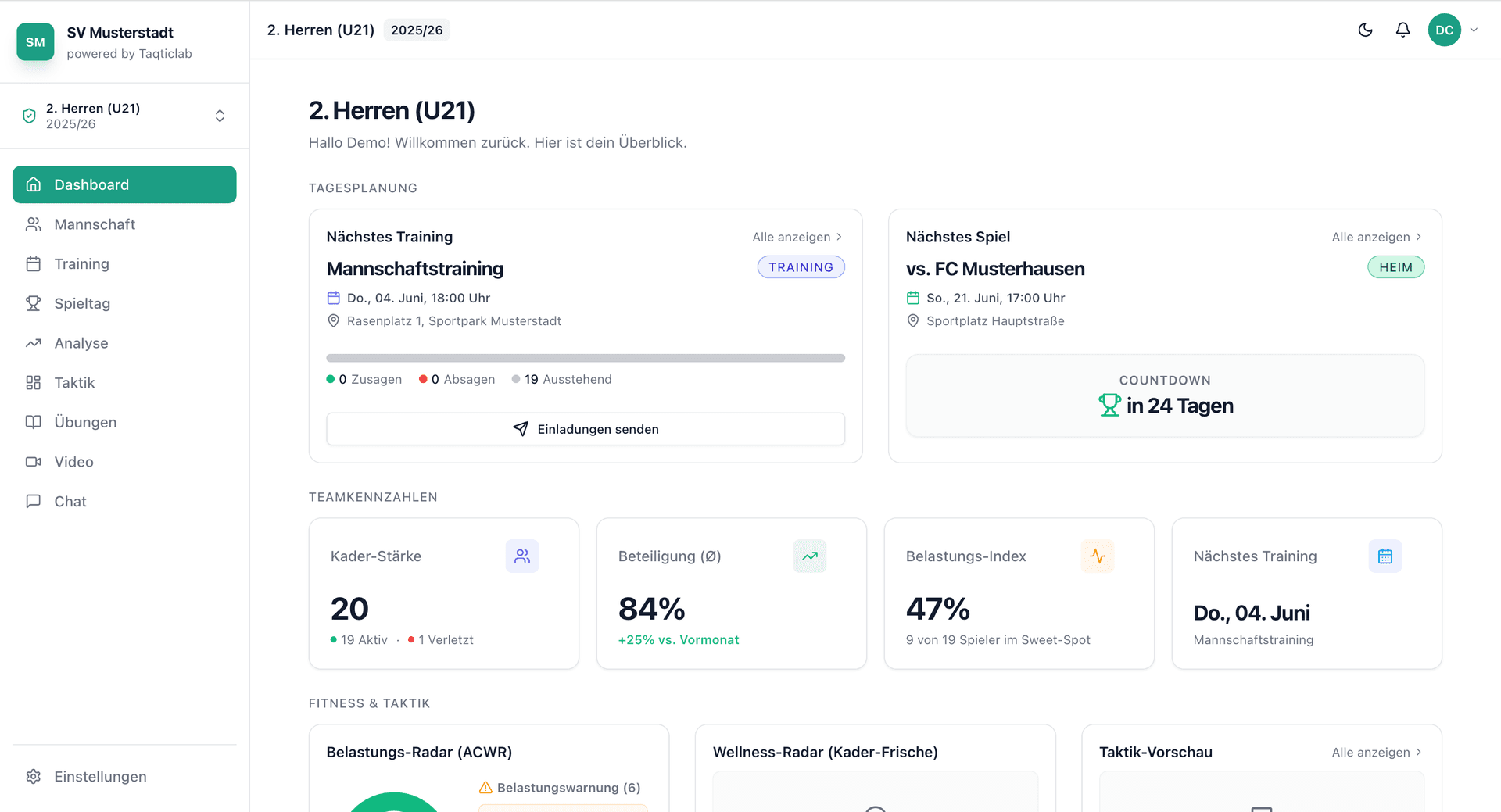This screenshot has width=1501, height=812.
Task: Click the Belastungs-Index 47% card
Action: (1019, 593)
